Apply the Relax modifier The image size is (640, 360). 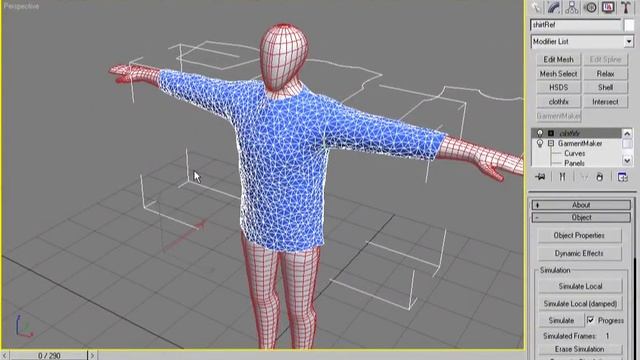click(x=605, y=74)
